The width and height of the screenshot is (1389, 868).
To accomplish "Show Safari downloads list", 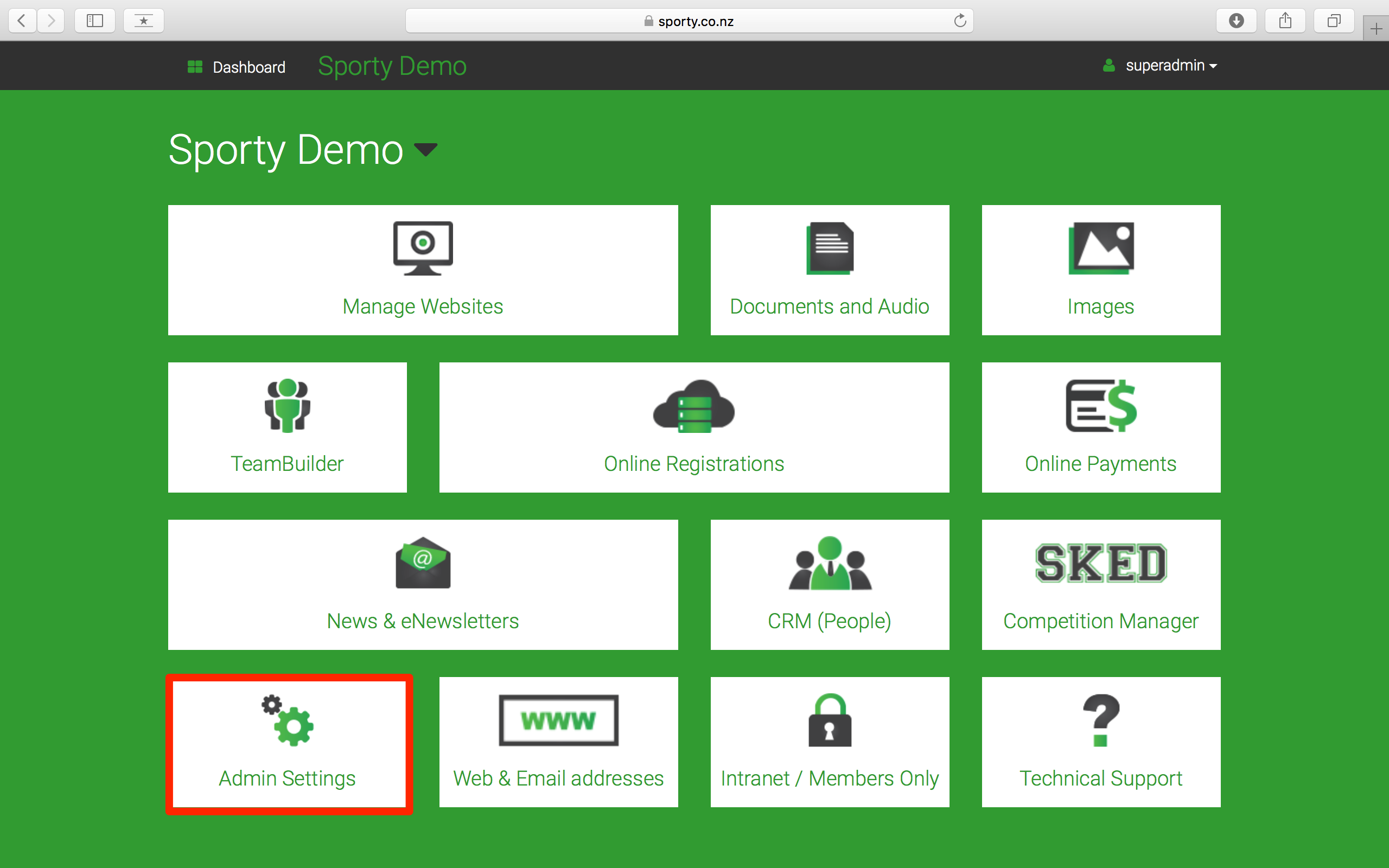I will coord(1237,21).
